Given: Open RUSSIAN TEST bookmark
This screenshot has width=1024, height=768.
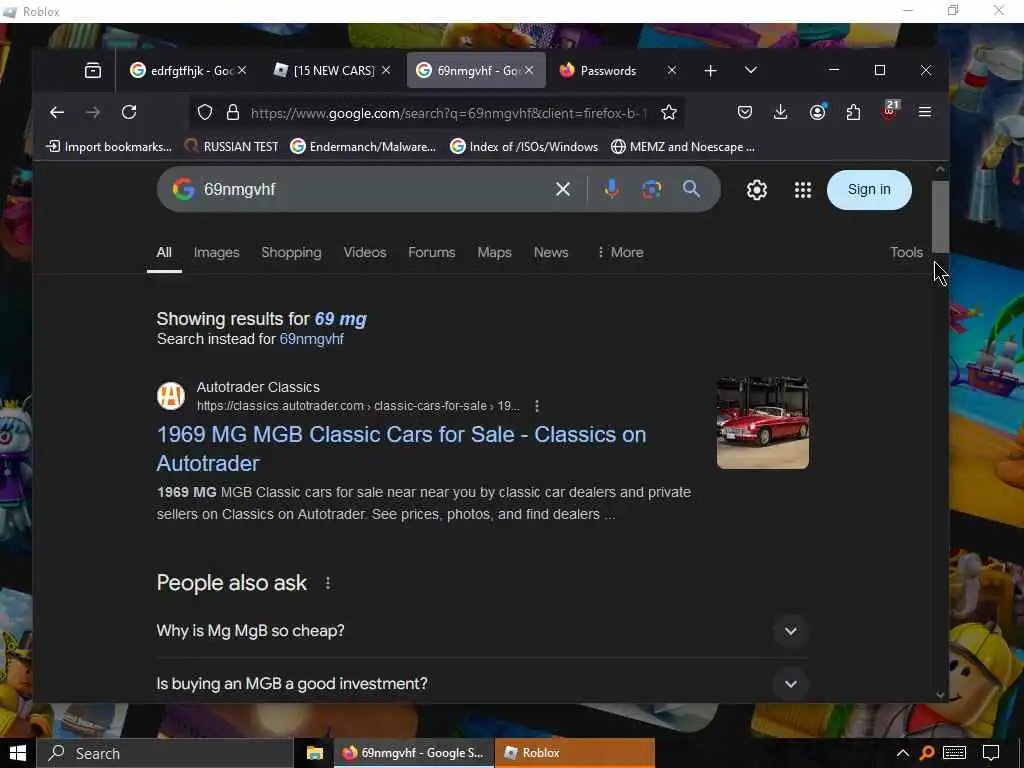Looking at the screenshot, I should pos(231,147).
